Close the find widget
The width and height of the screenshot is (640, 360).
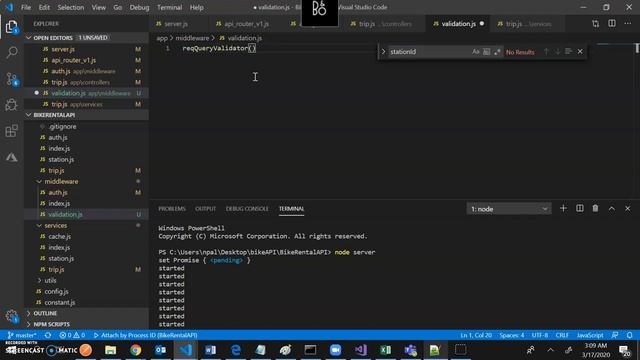coord(580,51)
